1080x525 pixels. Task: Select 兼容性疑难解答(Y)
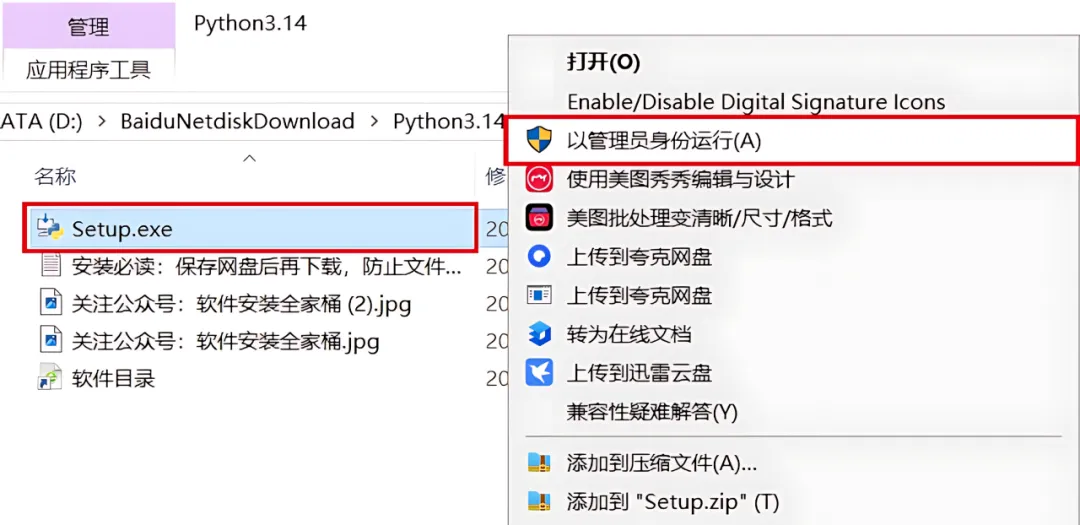pyautogui.click(x=652, y=413)
